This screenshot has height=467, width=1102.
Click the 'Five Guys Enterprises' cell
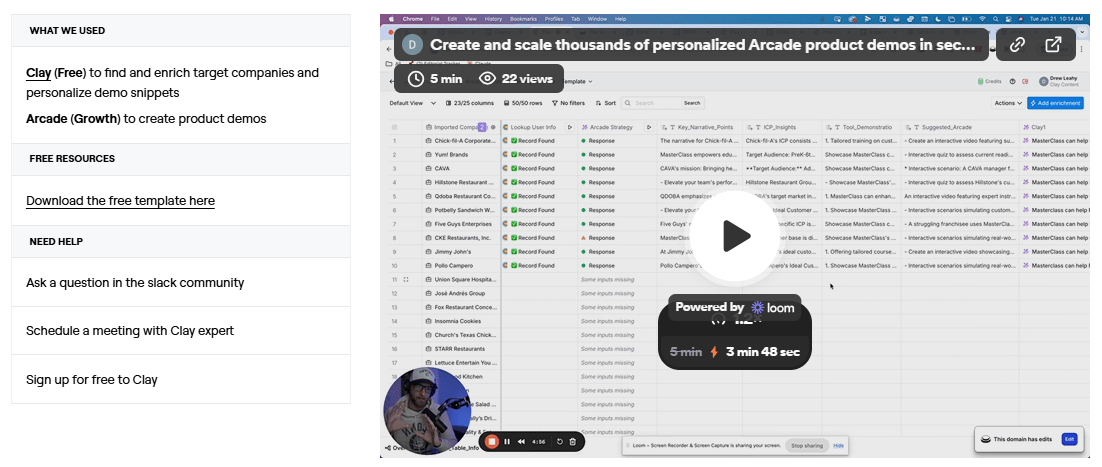pos(462,224)
